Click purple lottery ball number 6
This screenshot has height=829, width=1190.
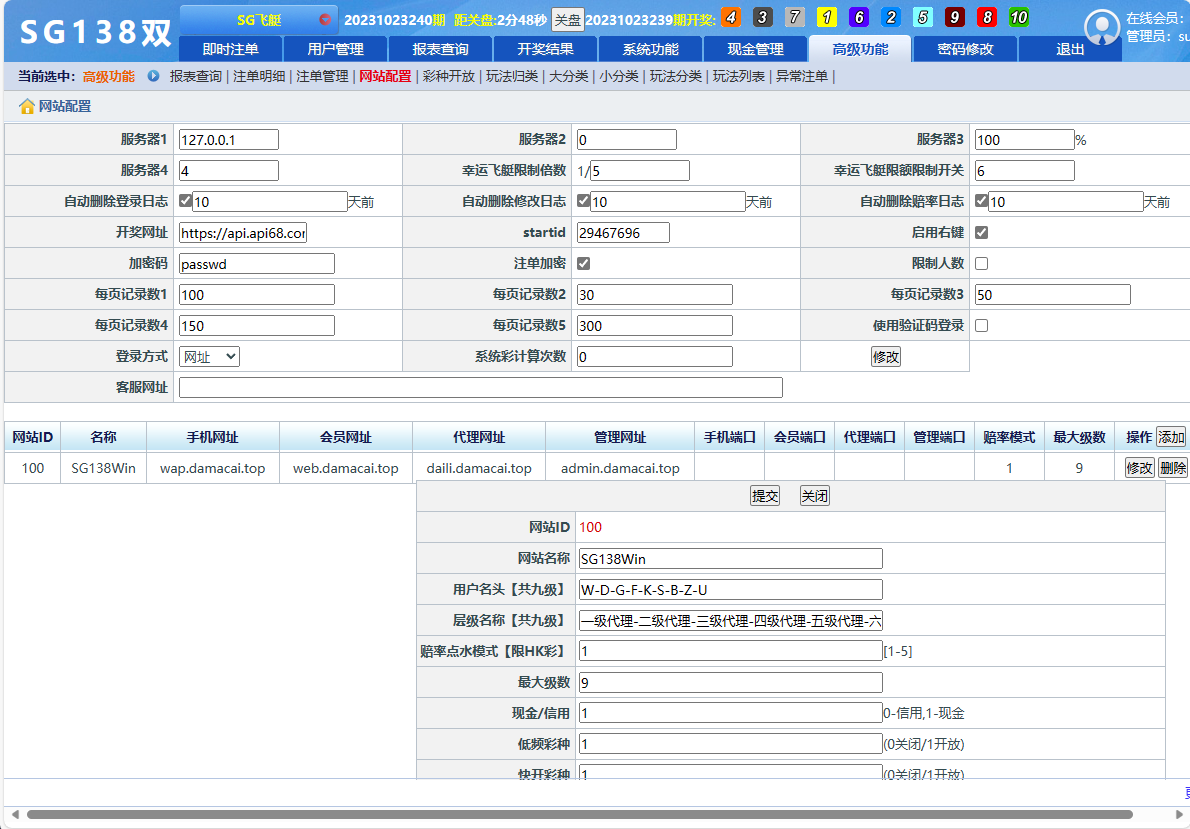pos(858,17)
